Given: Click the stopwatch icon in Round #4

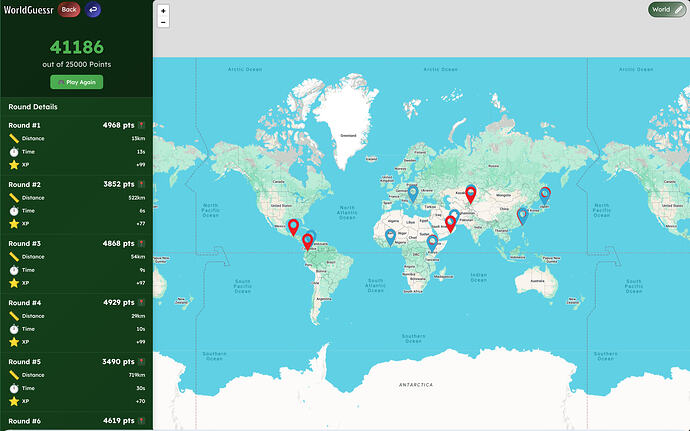Looking at the screenshot, I should (14, 329).
